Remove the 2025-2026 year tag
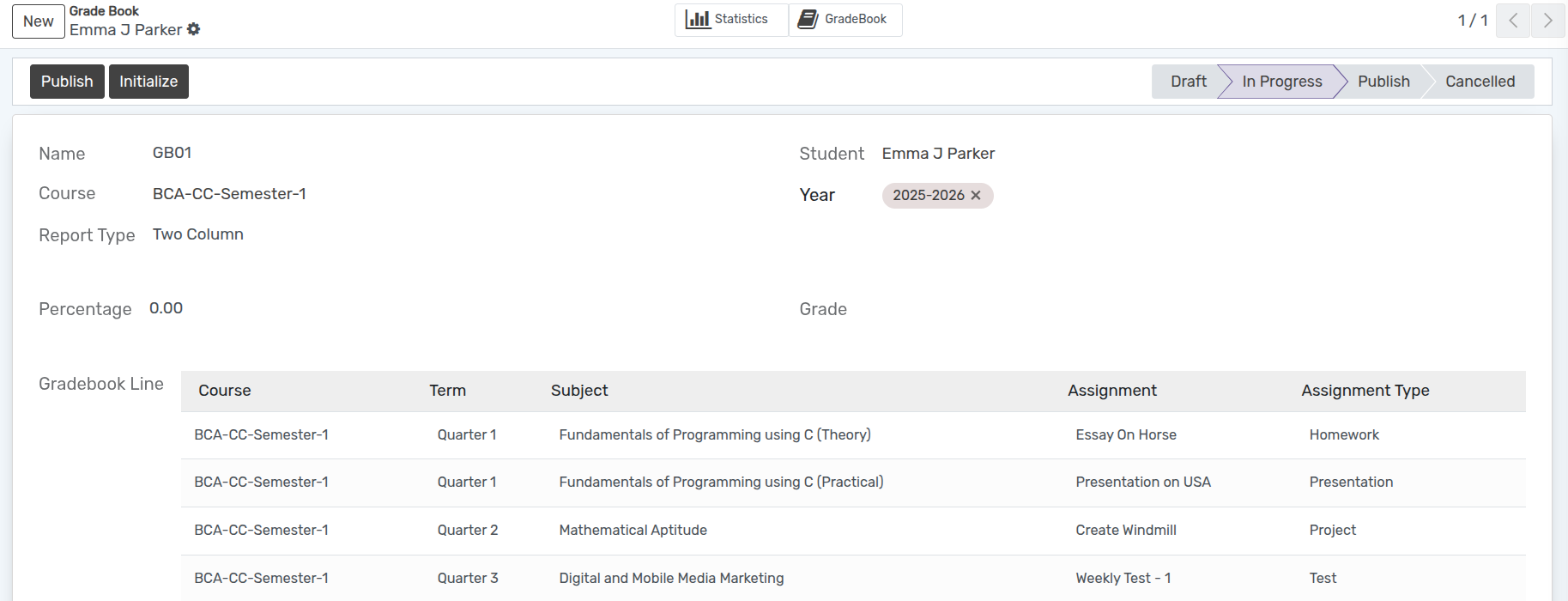1568x601 pixels. (976, 196)
